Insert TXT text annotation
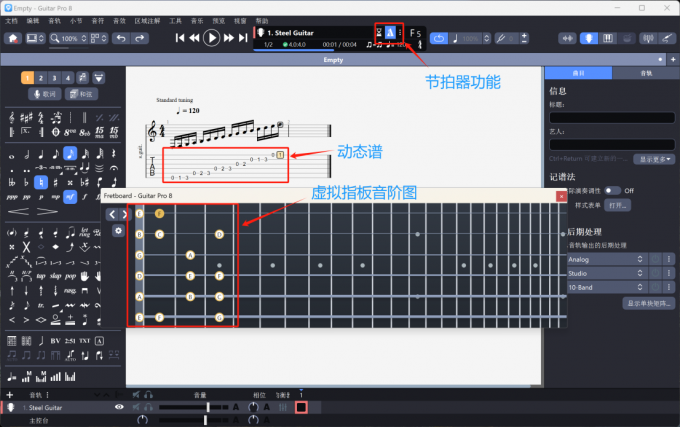This screenshot has height=427, width=680. (x=85, y=341)
